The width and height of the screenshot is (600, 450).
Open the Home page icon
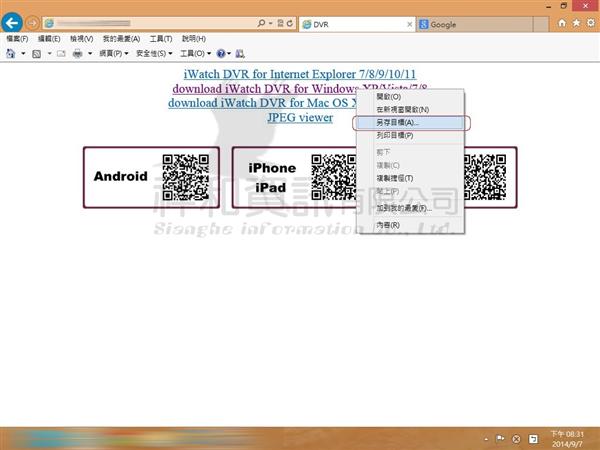click(562, 22)
